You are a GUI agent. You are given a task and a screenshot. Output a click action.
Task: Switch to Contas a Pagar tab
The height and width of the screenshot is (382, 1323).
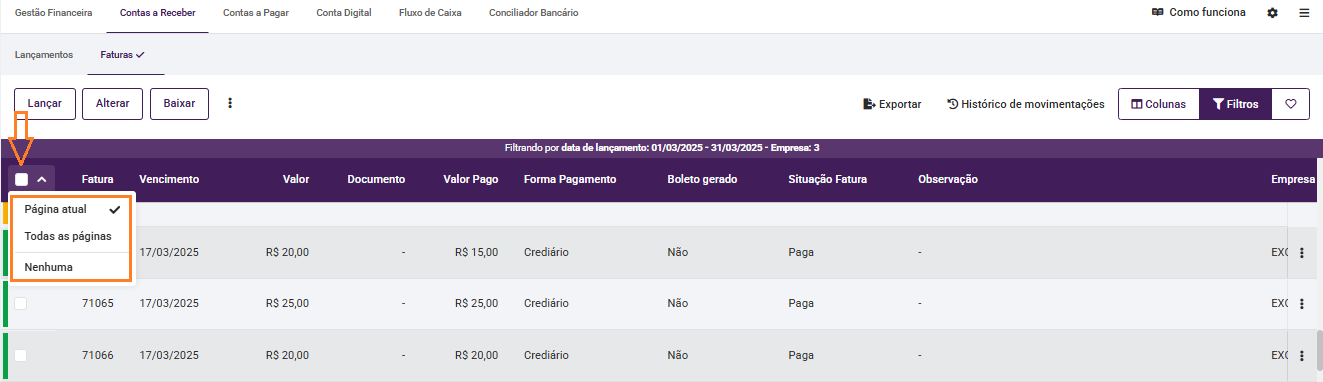click(256, 13)
